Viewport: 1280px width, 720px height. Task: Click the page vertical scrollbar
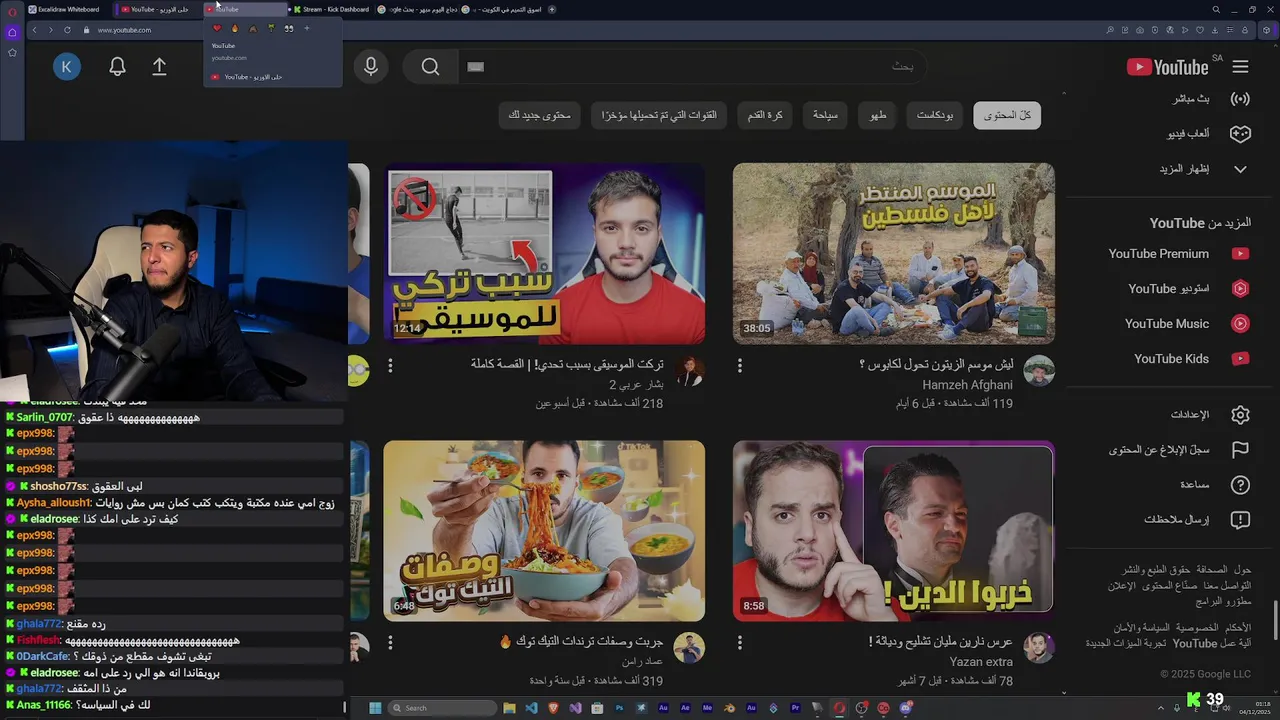point(1276,620)
